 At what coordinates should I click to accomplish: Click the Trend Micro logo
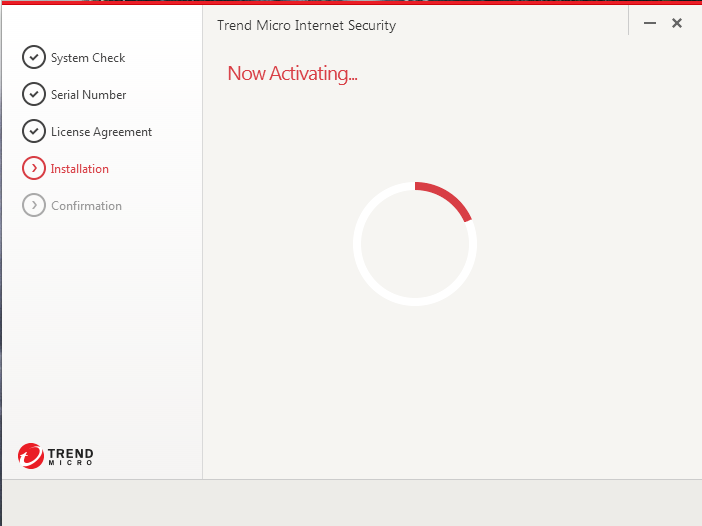56,456
